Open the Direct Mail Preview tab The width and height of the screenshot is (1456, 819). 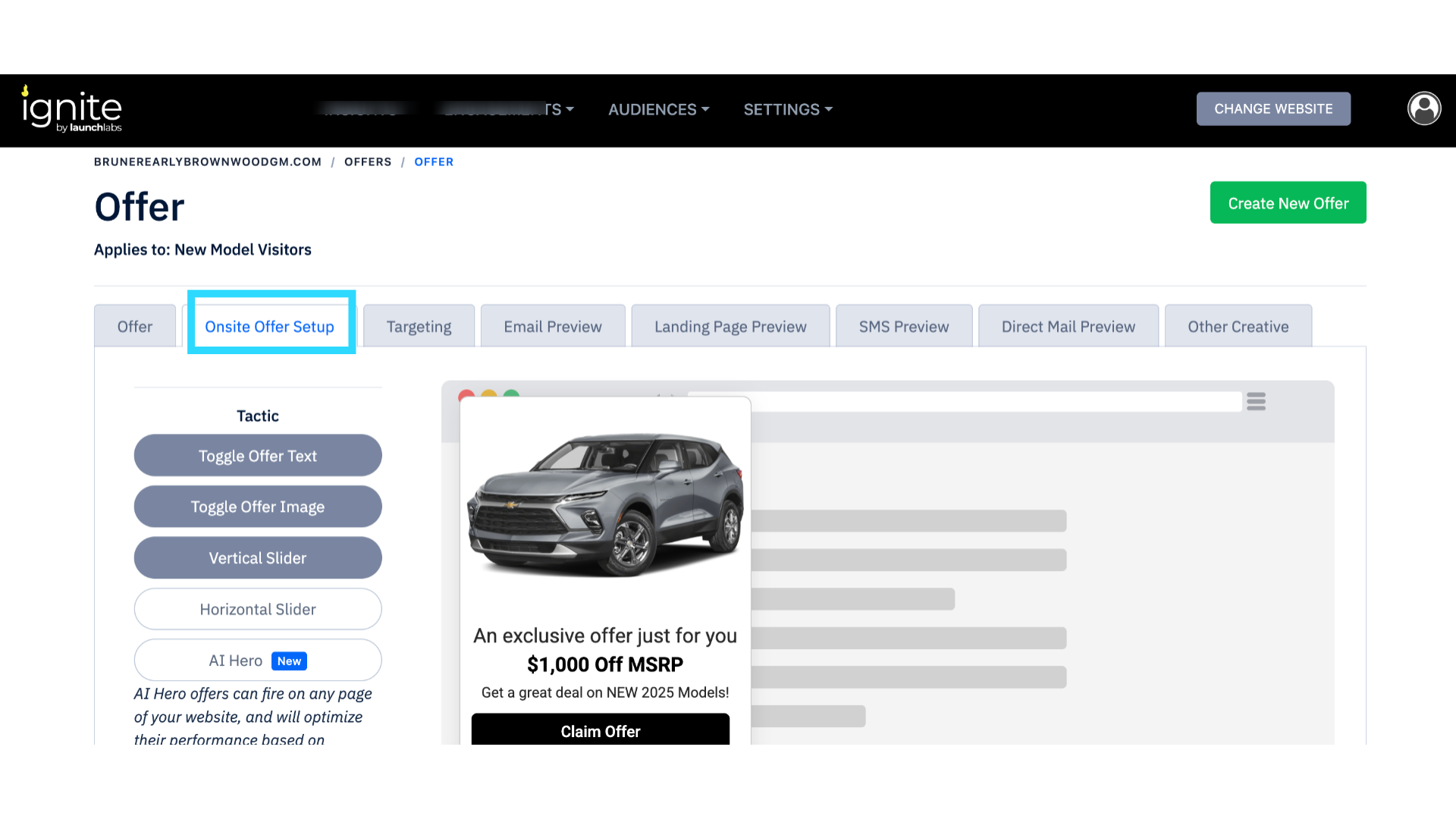click(x=1068, y=327)
